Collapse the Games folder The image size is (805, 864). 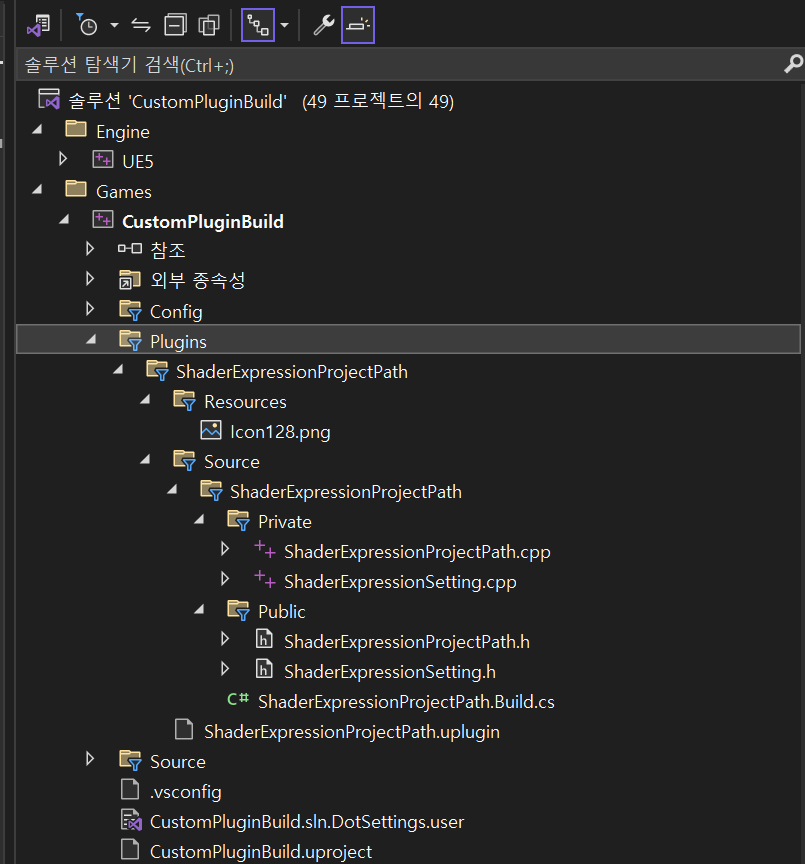click(x=37, y=190)
